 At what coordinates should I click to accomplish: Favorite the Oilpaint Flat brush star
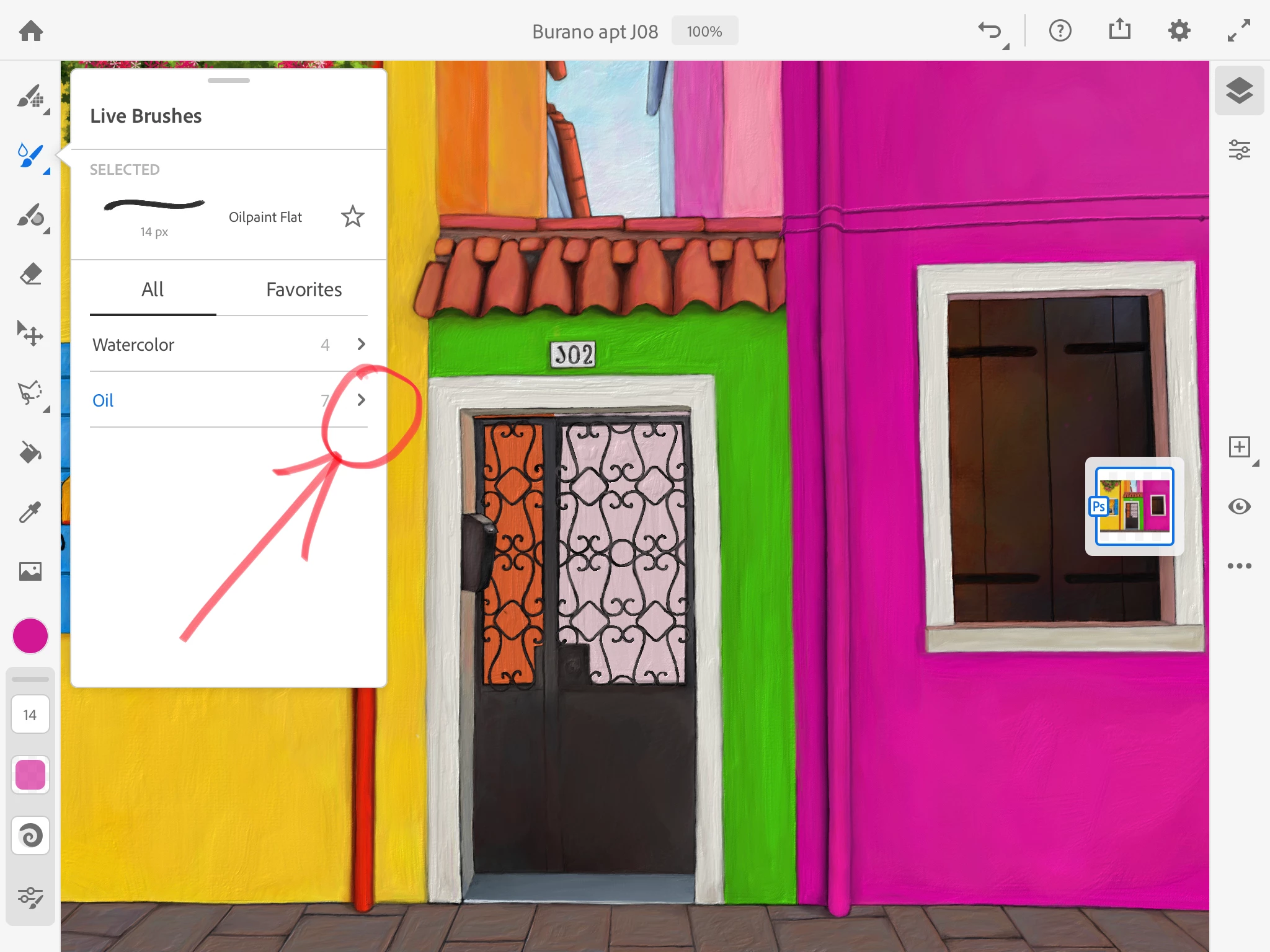(x=352, y=216)
